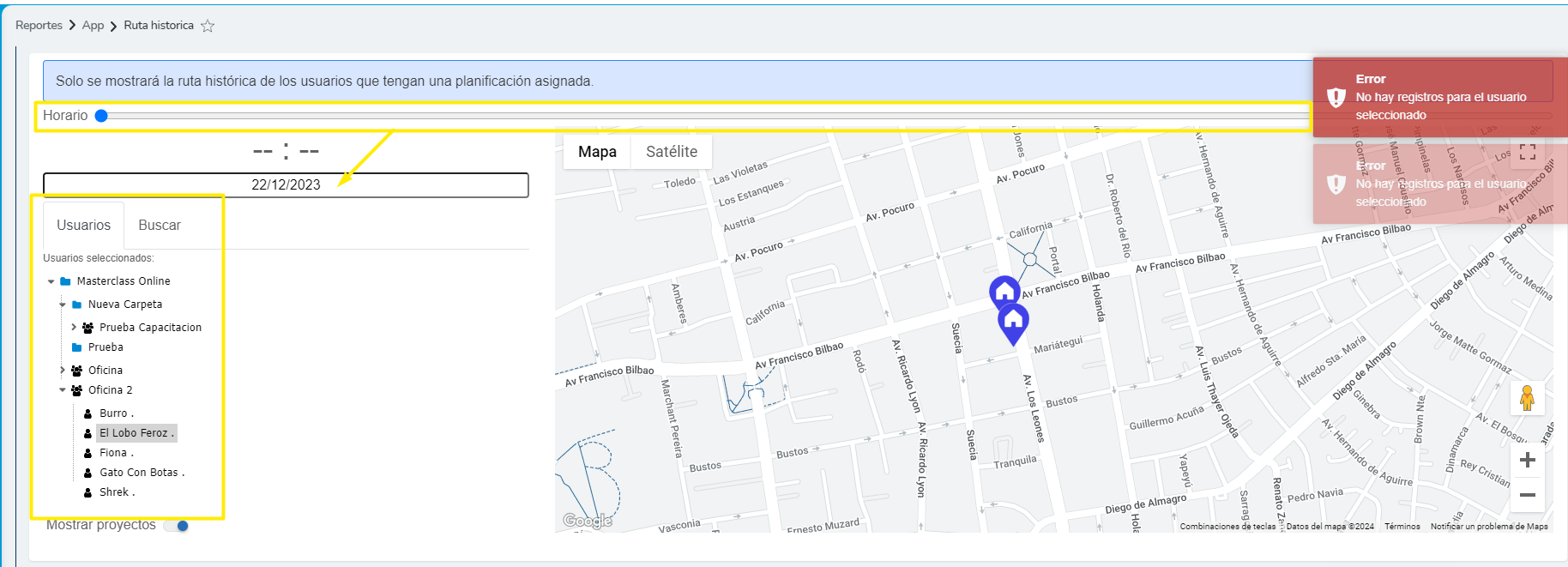Collapse the Oficina 2 group
Image resolution: width=1568 pixels, height=567 pixels.
click(63, 390)
